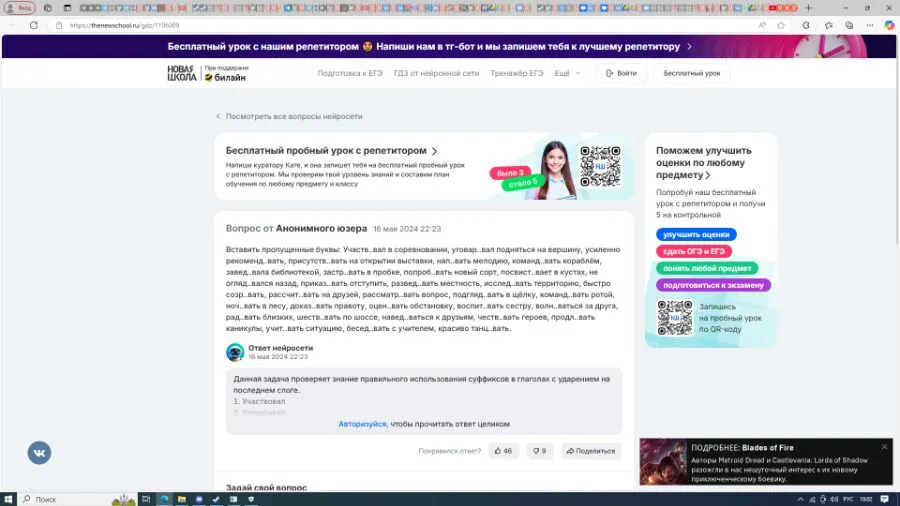Viewport: 900px width, 506px height.
Task: Click the Войти login button
Action: pyautogui.click(x=621, y=73)
